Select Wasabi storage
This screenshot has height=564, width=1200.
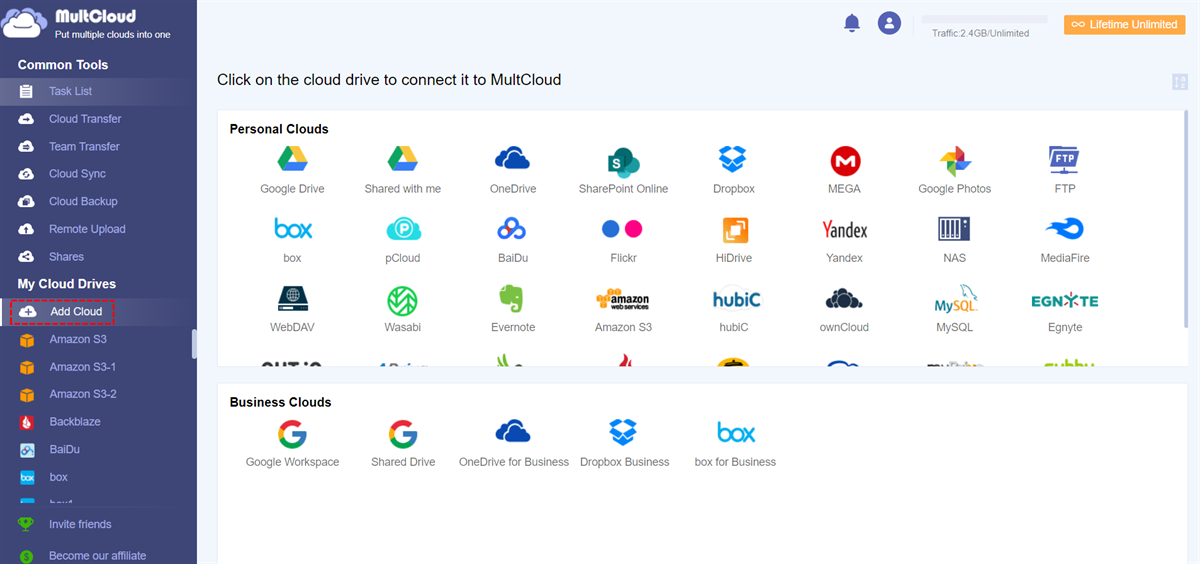click(402, 308)
